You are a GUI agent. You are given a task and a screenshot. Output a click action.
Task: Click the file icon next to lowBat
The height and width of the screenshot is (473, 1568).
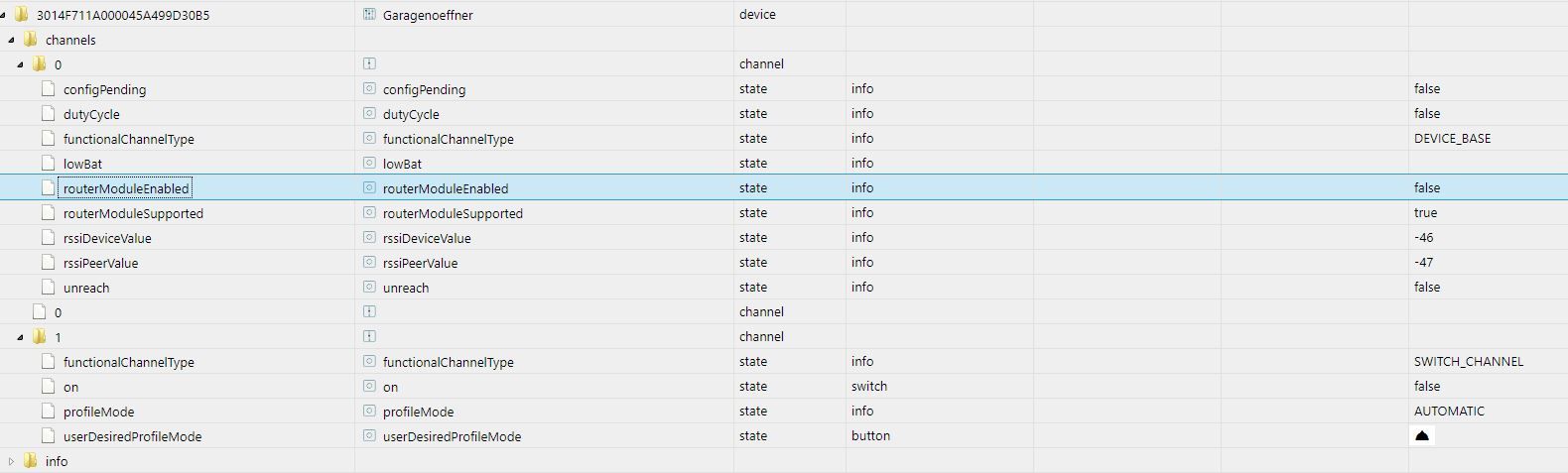click(48, 164)
